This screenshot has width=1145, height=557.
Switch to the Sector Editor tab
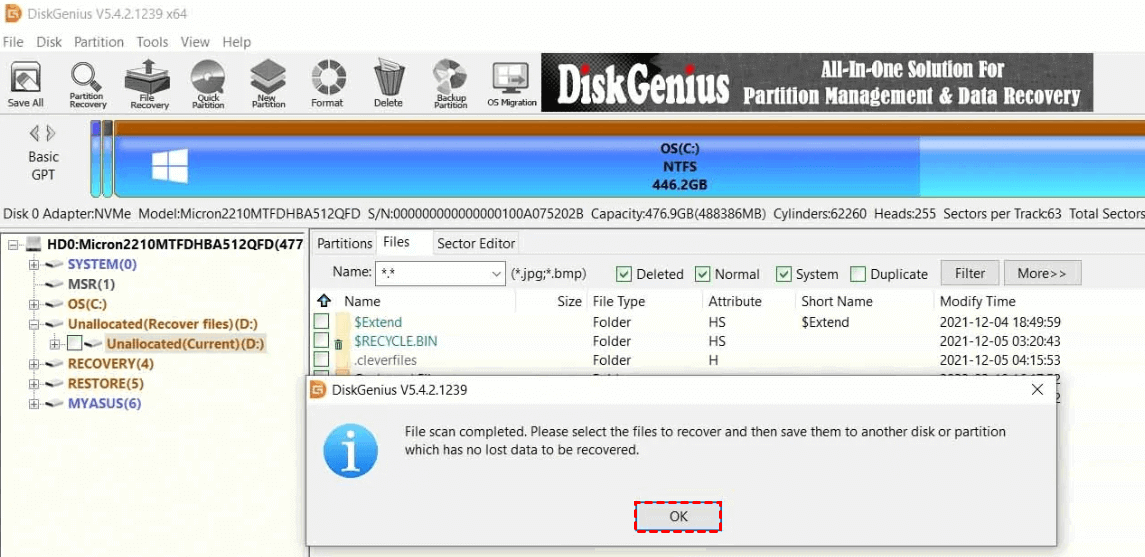coord(476,243)
